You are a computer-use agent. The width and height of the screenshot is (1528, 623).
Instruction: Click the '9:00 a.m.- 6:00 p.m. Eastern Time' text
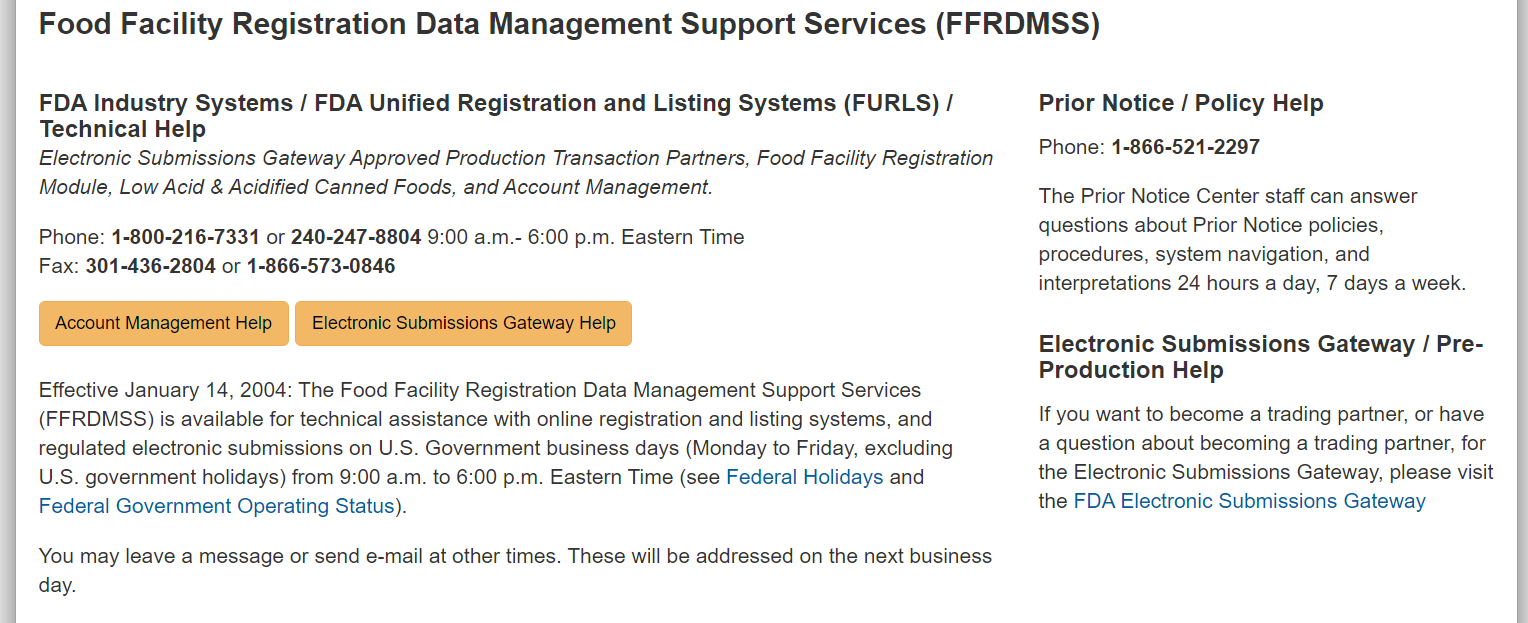[585, 237]
